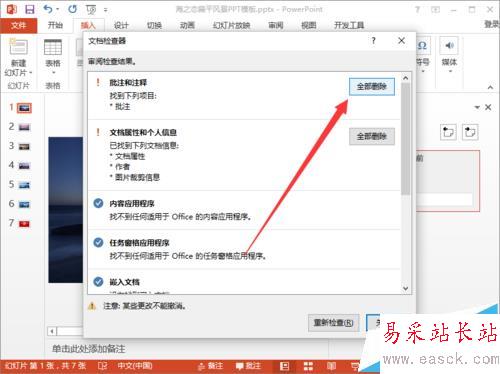Click the 重新检查 button
This screenshot has height=374, width=500.
(x=333, y=323)
